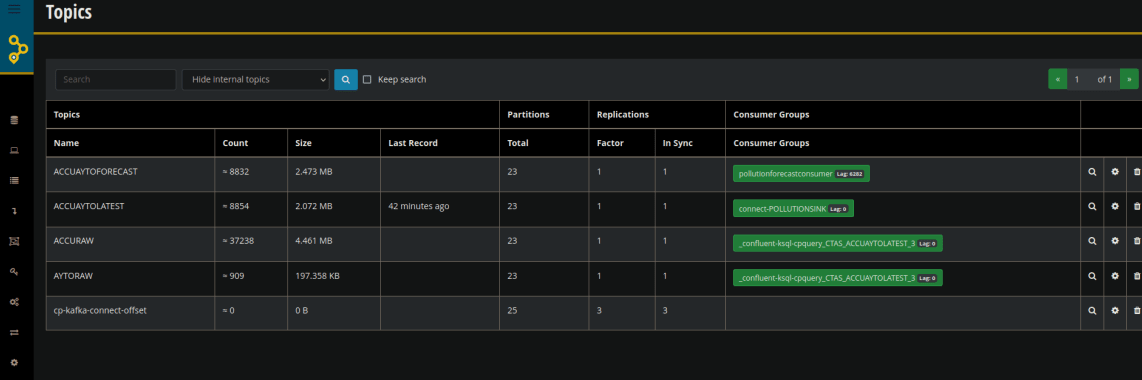The height and width of the screenshot is (380, 1142).
Task: Open Settings gear icon in the sidebar
Action: pos(14,362)
